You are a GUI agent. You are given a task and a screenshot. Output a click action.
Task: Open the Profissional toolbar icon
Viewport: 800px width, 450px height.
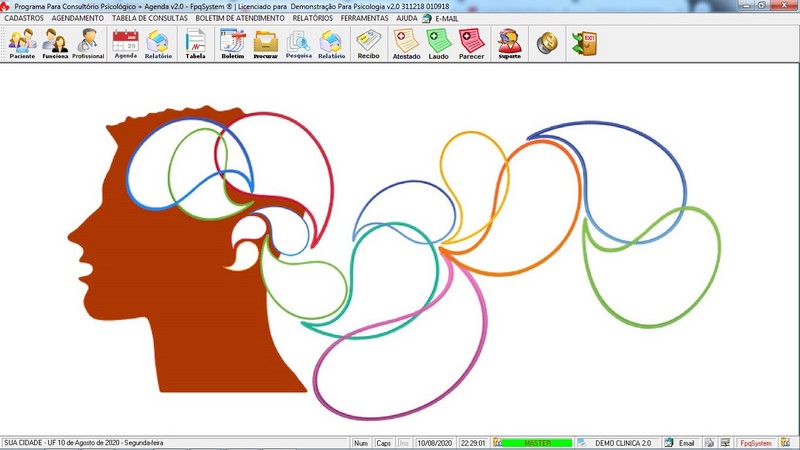(88, 43)
